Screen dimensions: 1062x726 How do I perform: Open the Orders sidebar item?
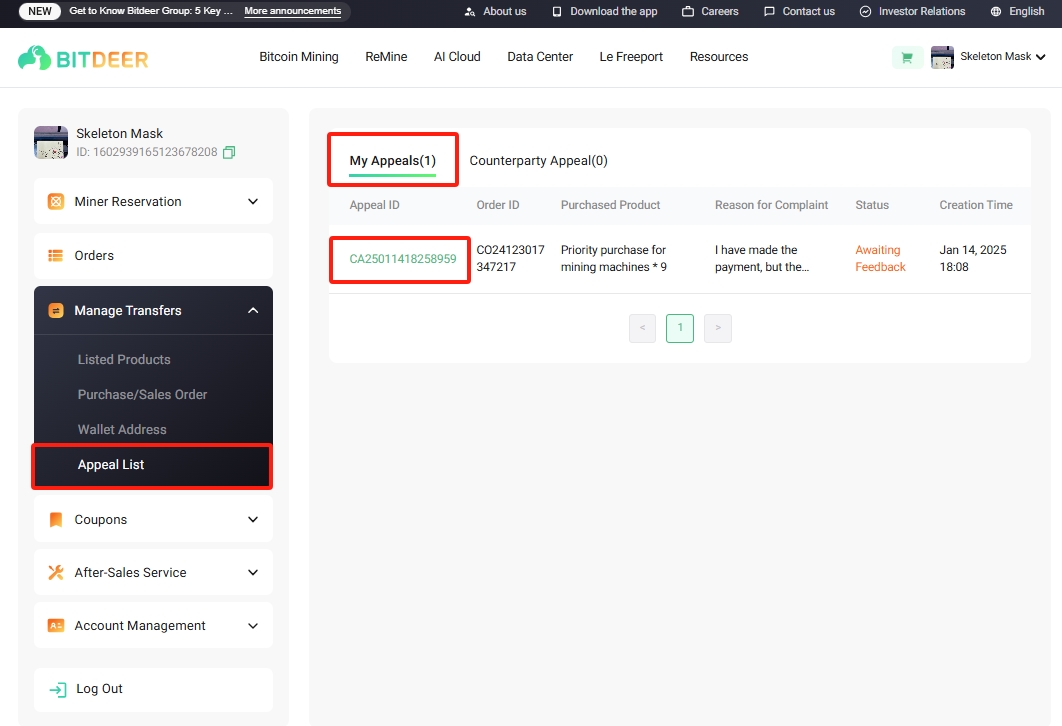pos(153,256)
